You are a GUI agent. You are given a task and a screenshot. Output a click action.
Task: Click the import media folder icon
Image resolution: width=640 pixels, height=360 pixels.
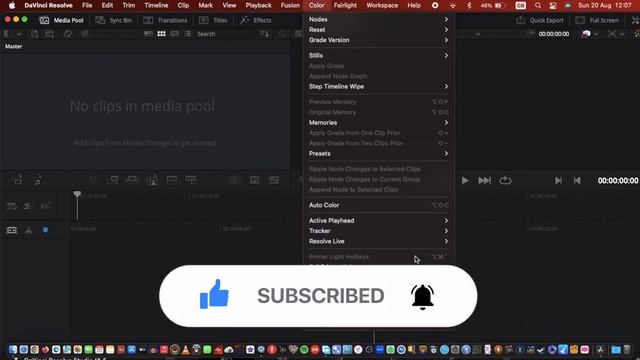[x=50, y=34]
